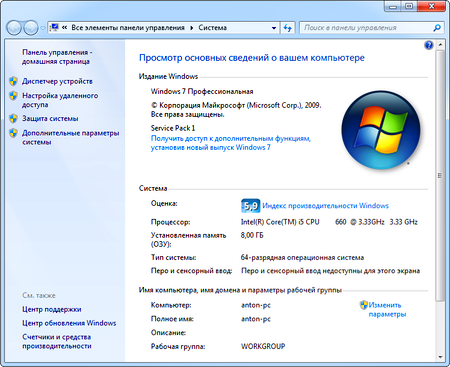Click the blue help question mark icon

pos(429,45)
